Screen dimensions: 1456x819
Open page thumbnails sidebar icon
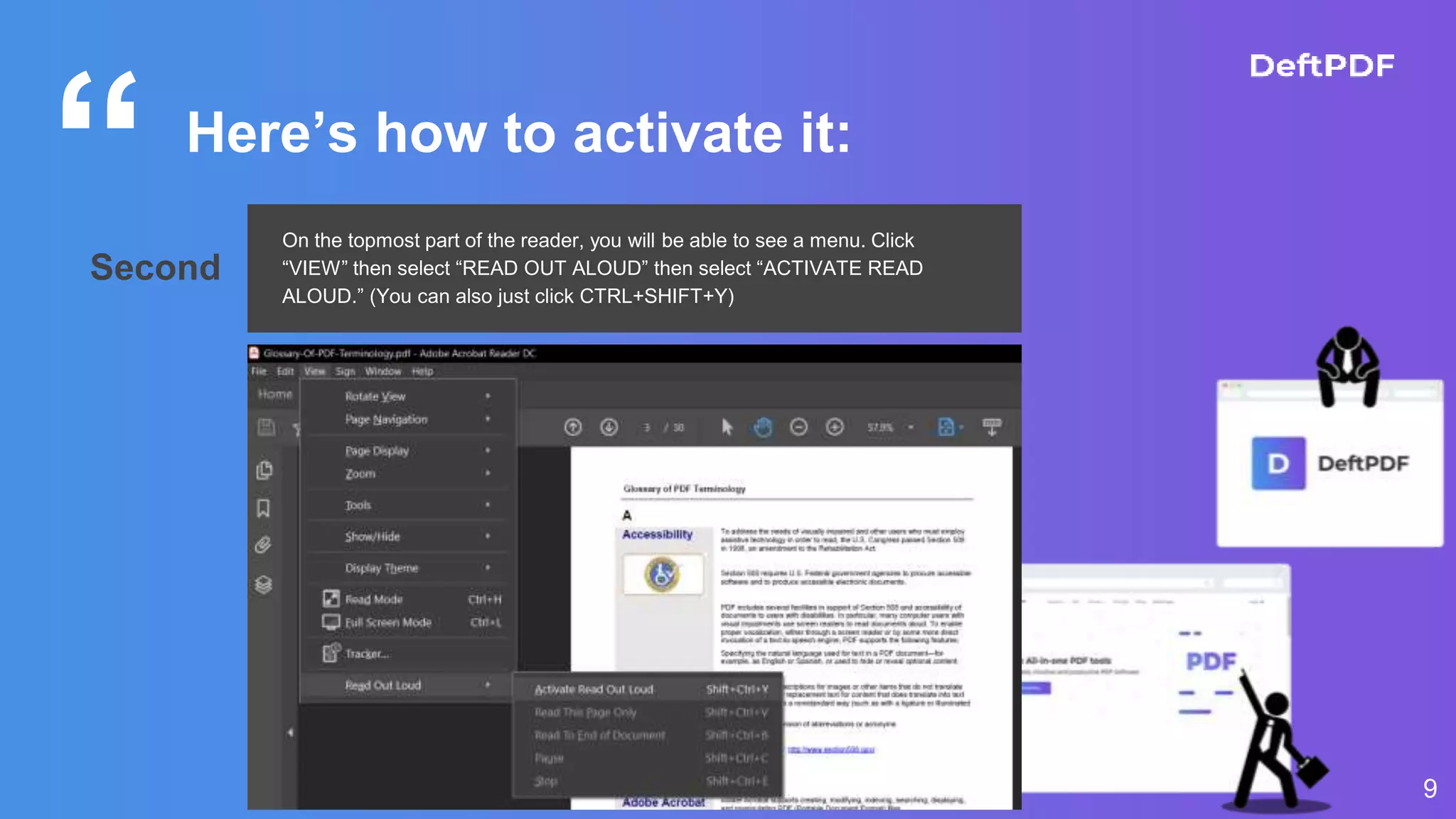tap(264, 470)
